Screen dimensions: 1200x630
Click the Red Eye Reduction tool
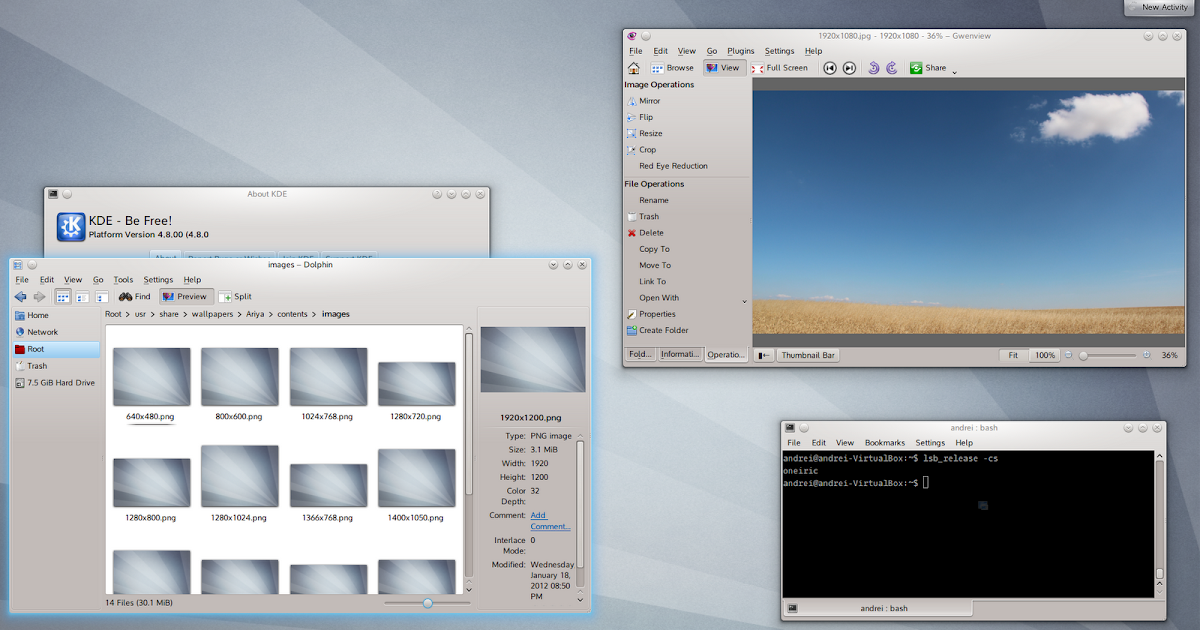tap(674, 165)
